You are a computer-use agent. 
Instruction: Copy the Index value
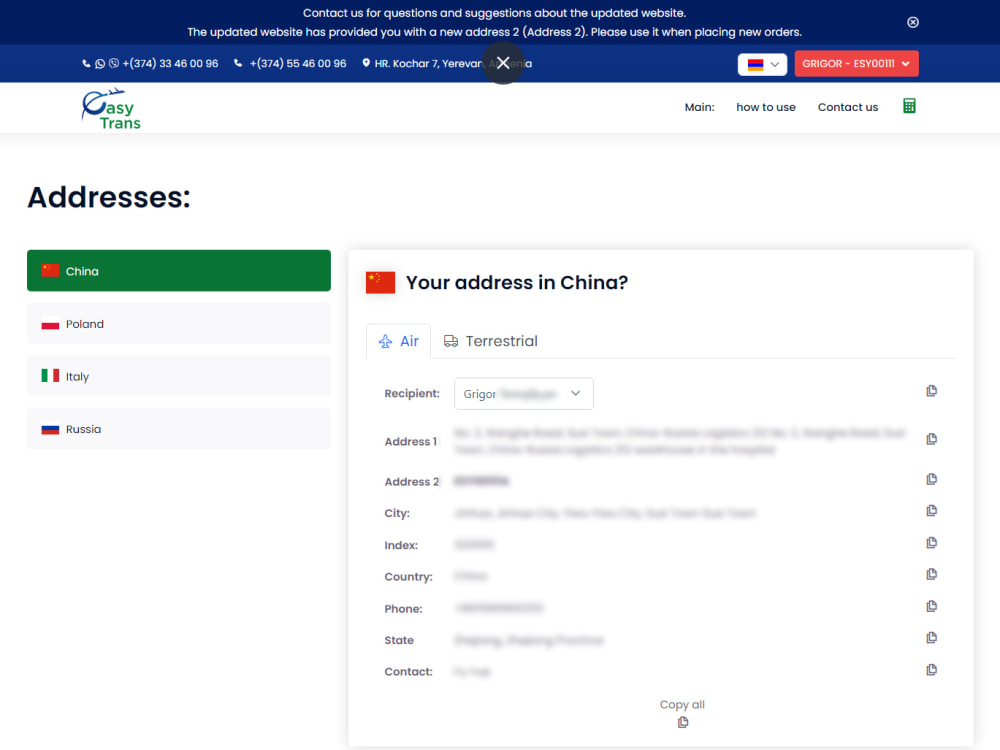pos(931,543)
